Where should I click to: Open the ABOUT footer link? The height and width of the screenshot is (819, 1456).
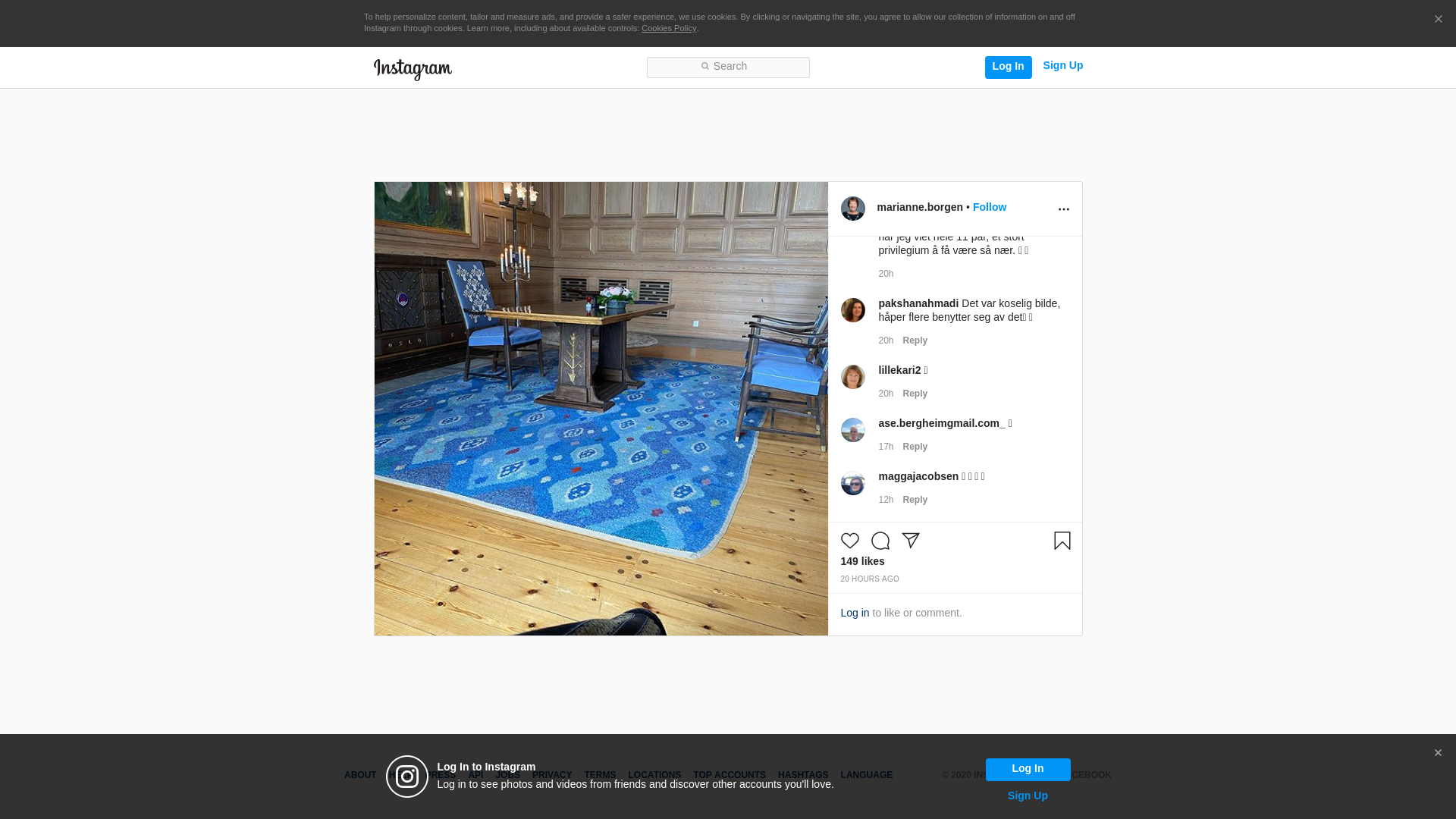coord(360,775)
